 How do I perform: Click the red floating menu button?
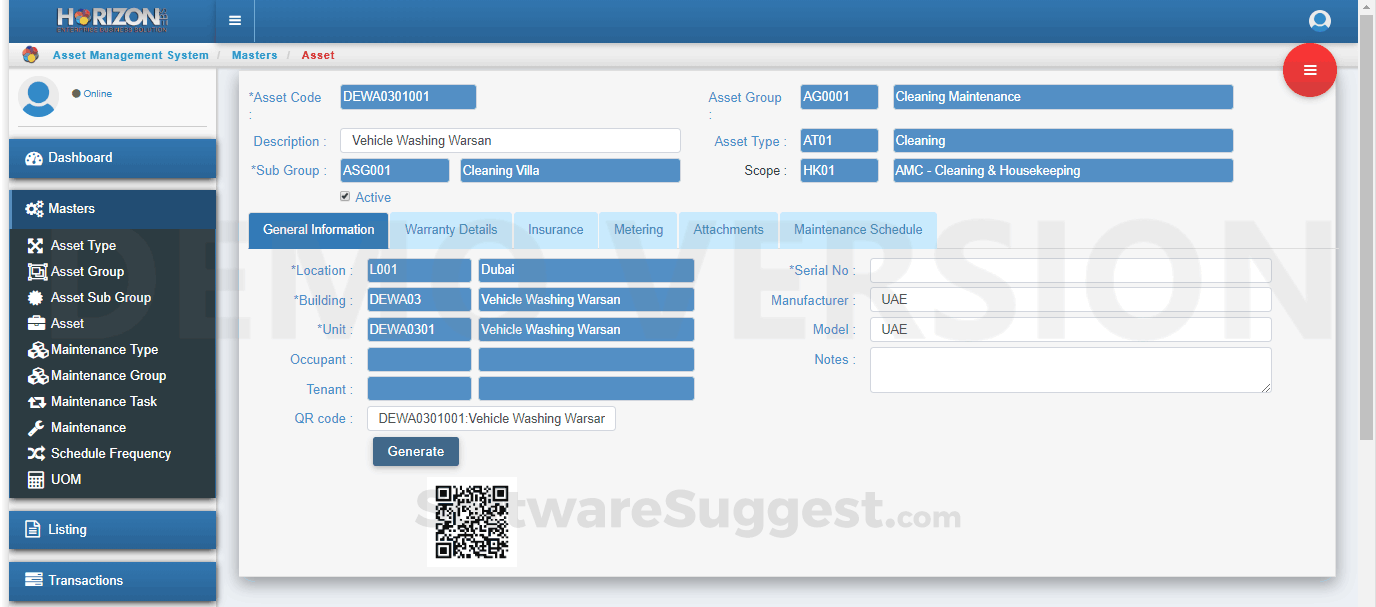(x=1310, y=70)
